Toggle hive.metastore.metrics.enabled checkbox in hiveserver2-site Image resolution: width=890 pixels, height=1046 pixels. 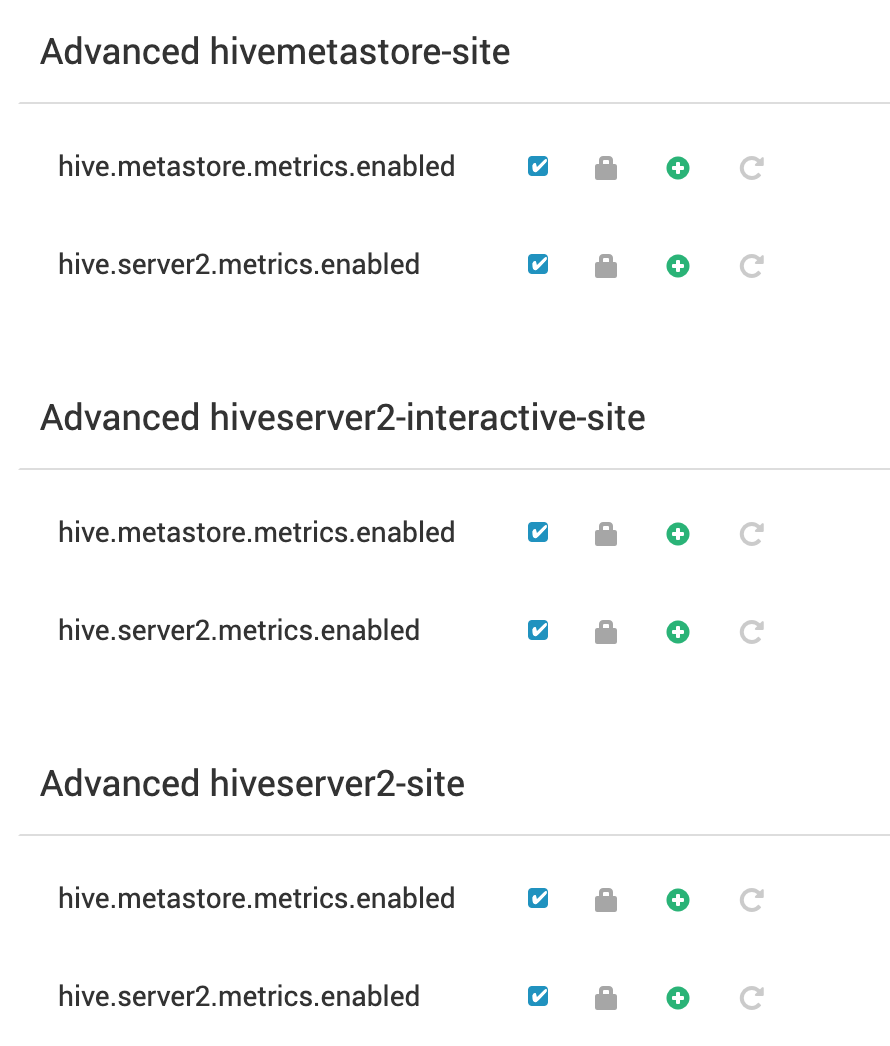click(x=537, y=899)
